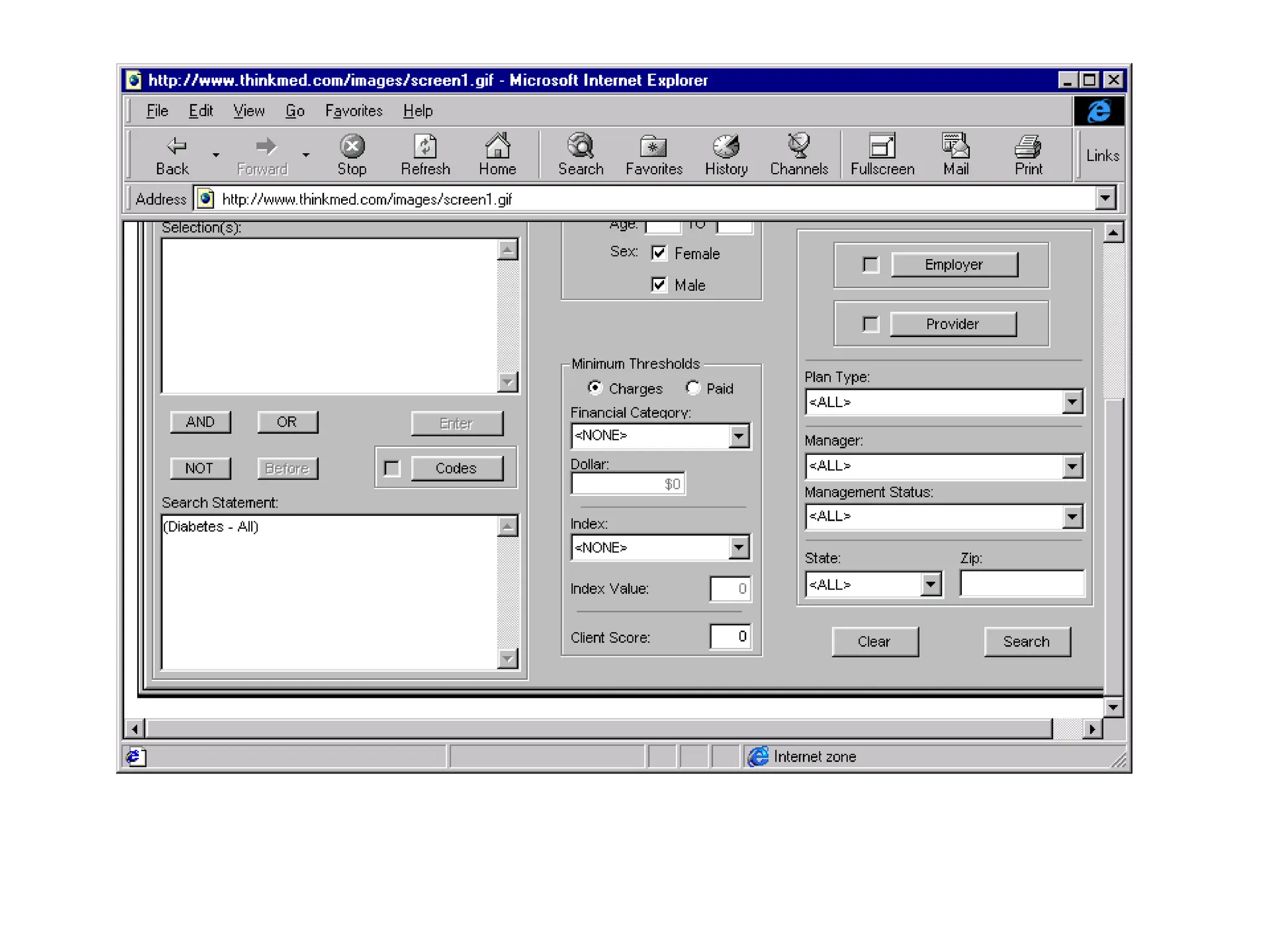
Task: Open the Favorites menu
Action: (353, 111)
